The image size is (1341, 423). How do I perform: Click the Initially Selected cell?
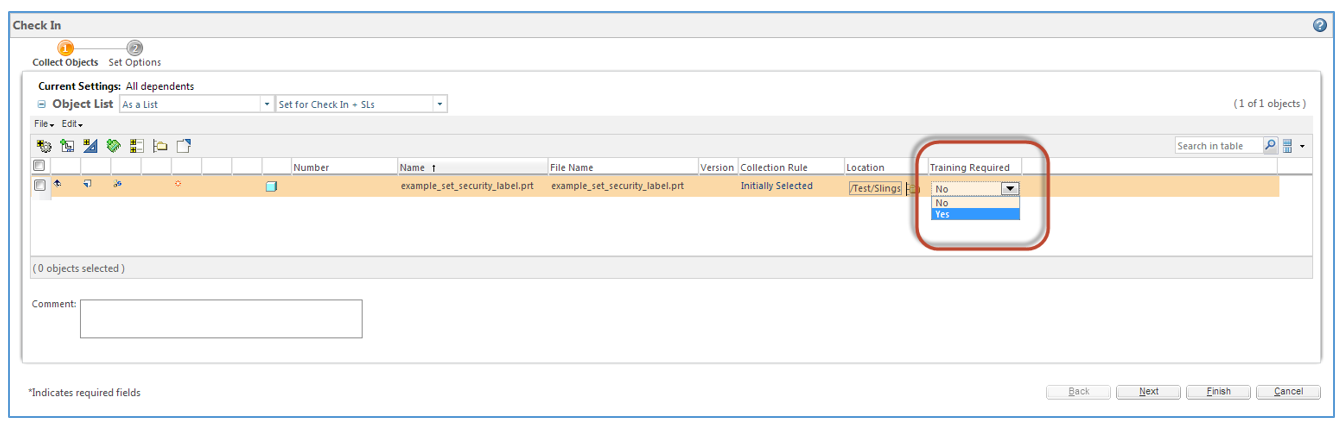[x=777, y=186]
